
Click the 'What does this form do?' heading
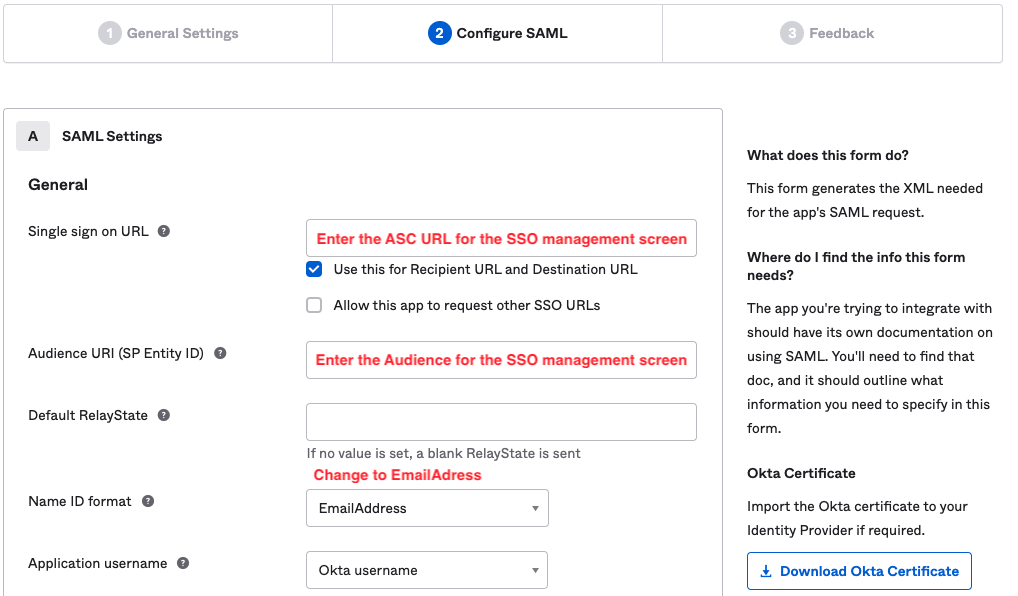(828, 155)
